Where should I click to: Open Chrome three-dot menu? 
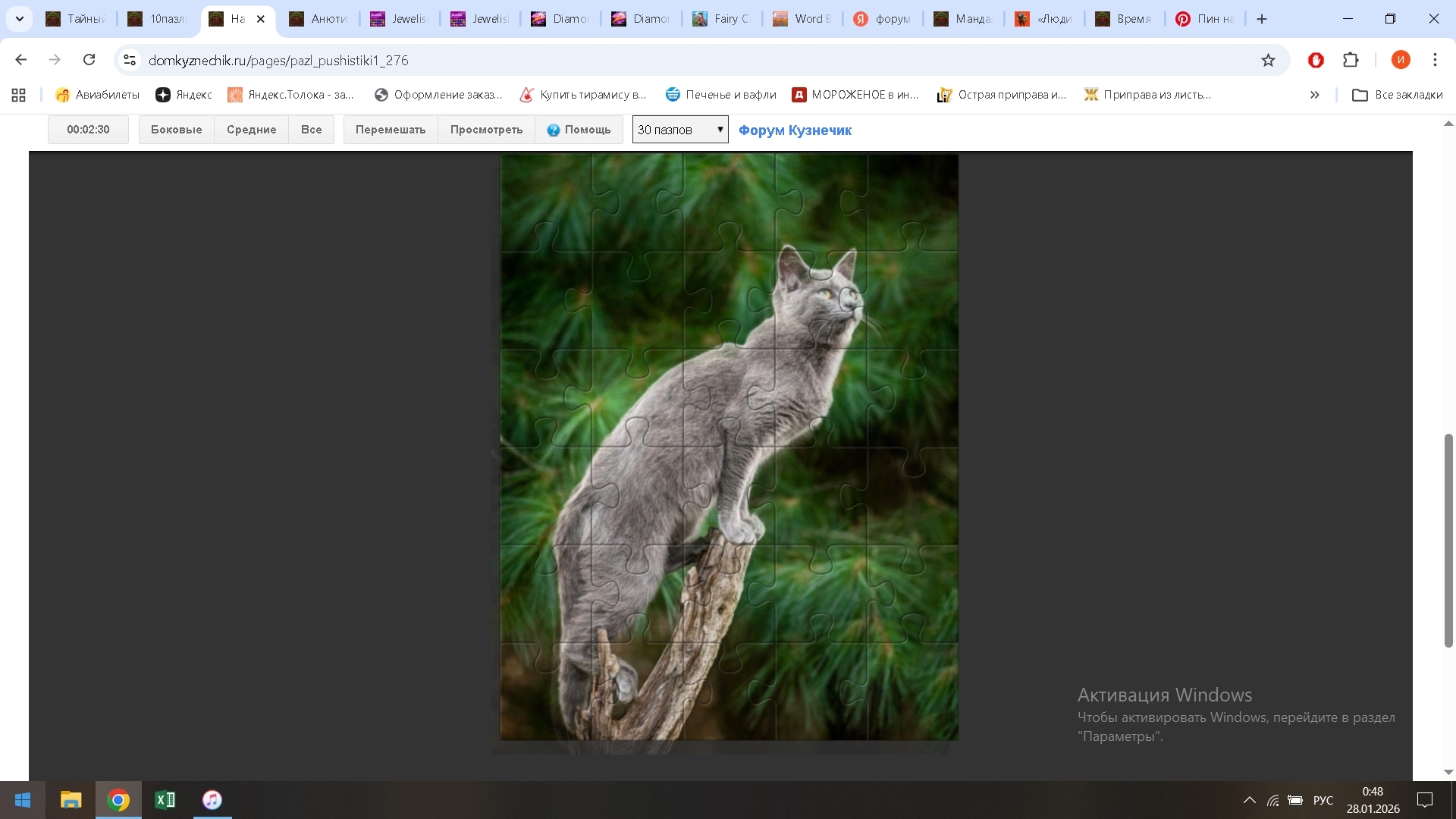[1435, 60]
